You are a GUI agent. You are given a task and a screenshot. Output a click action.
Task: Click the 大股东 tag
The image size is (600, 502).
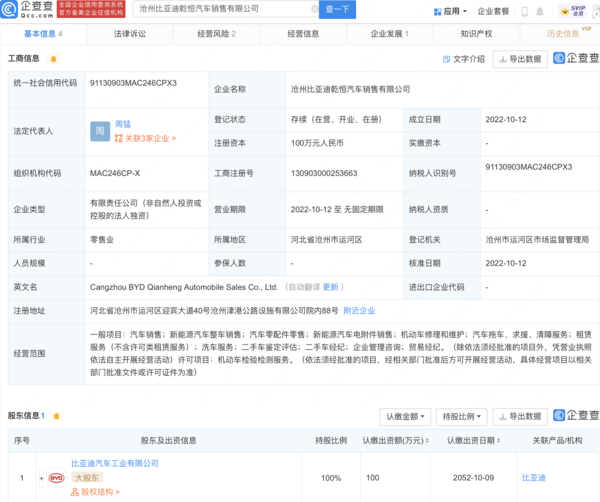click(87, 478)
